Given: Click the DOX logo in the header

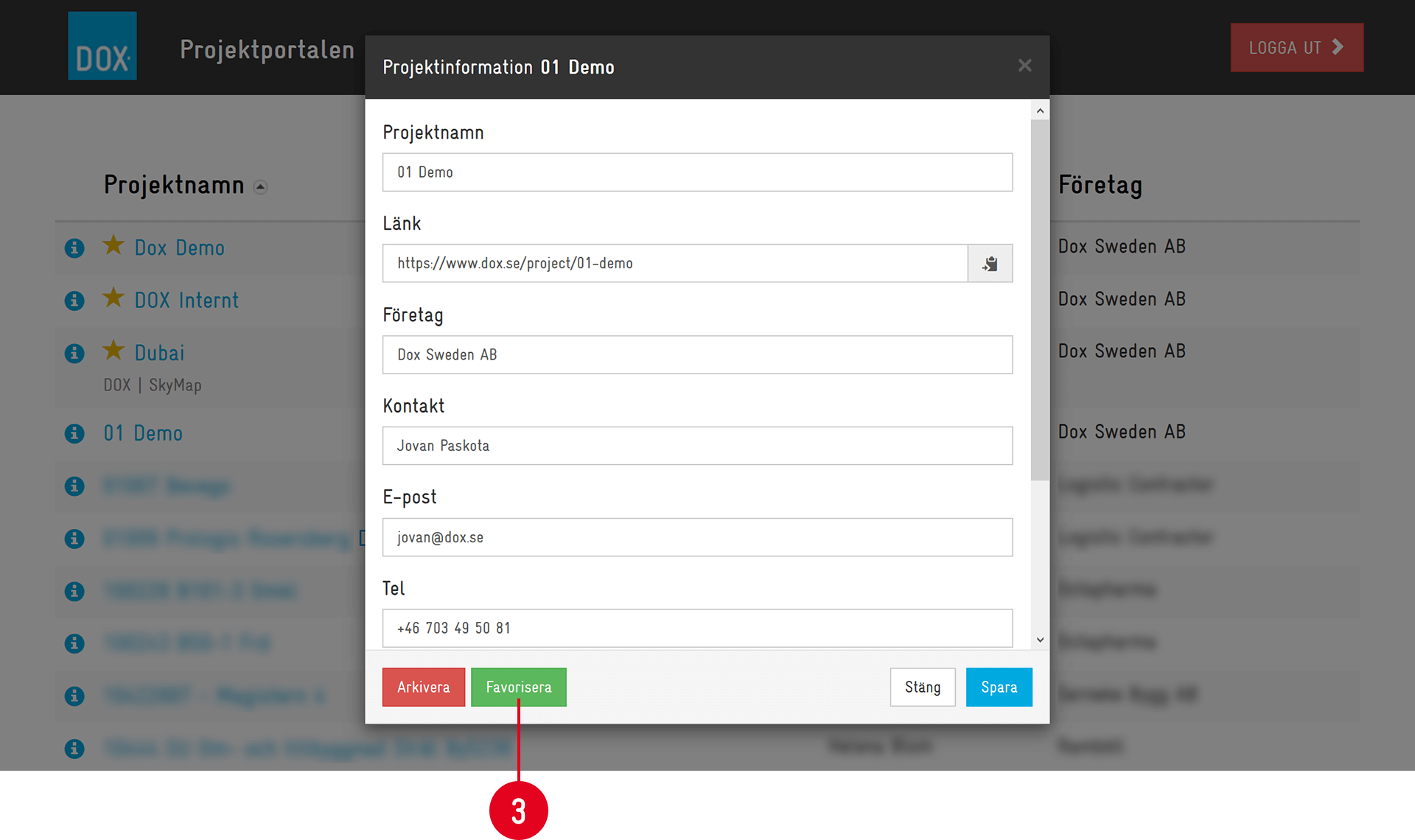Looking at the screenshot, I should click(x=102, y=46).
